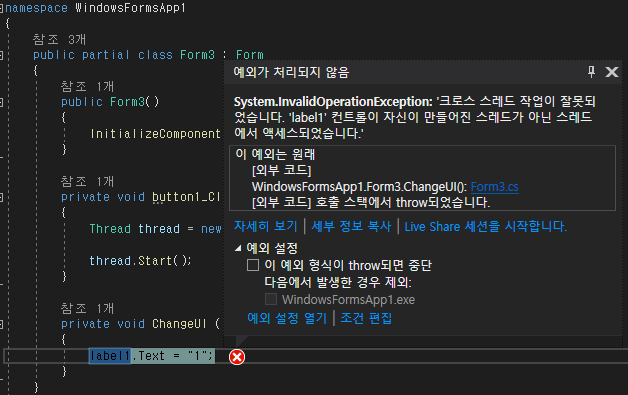Click the 다음에서 발생한 경우 제외: label
Screen dimensions: 628x395
pyautogui.click(x=338, y=282)
